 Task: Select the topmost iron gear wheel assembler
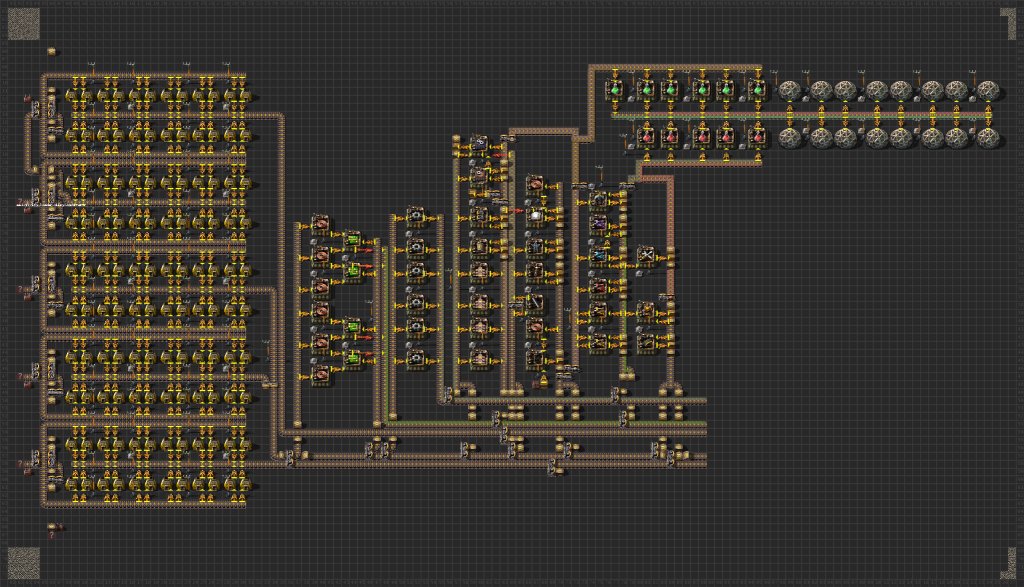(416, 217)
